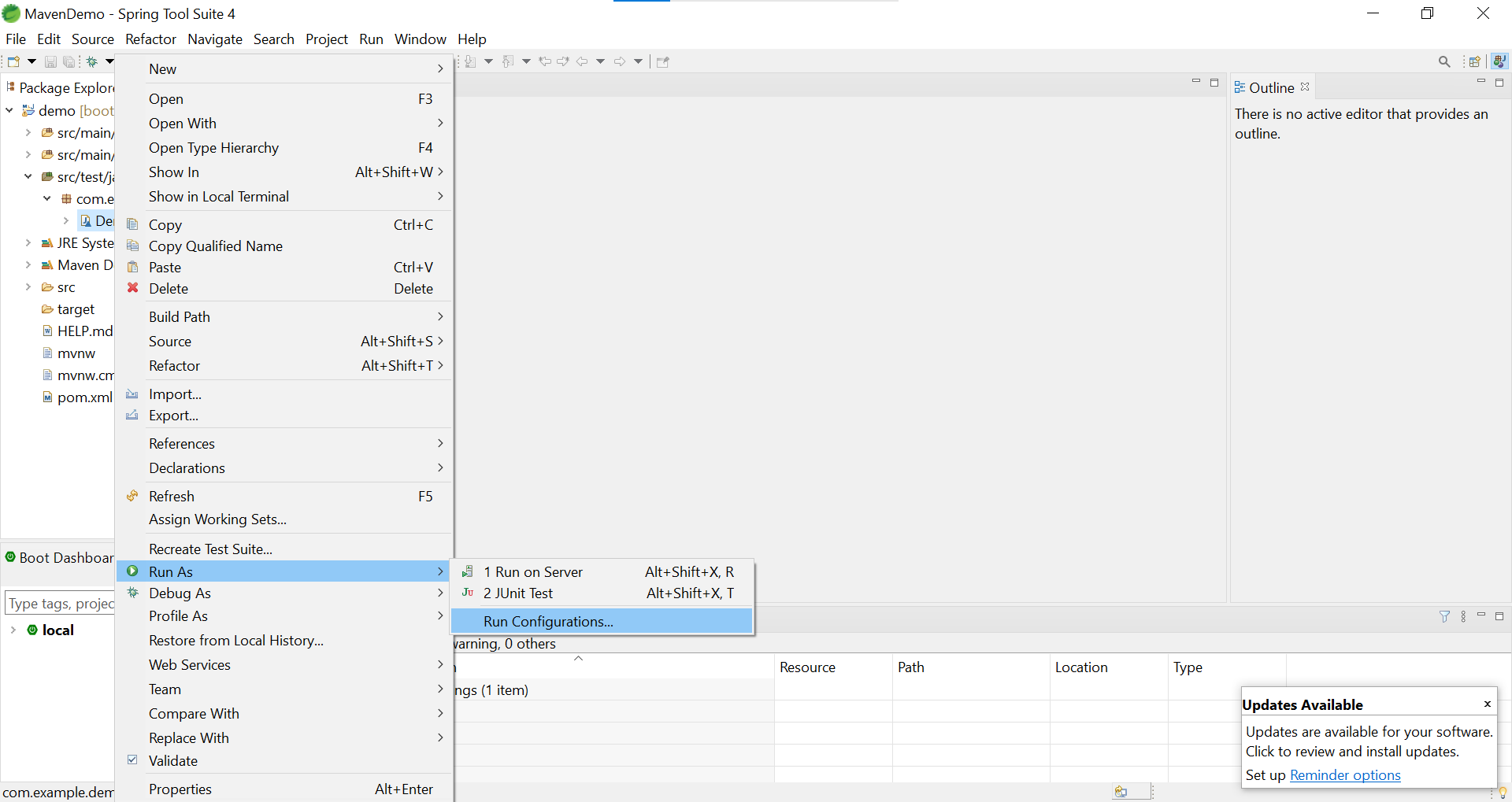Viewport: 1512px width, 802px height.
Task: Collapse the src/test/java folder node
Action: [x=28, y=177]
